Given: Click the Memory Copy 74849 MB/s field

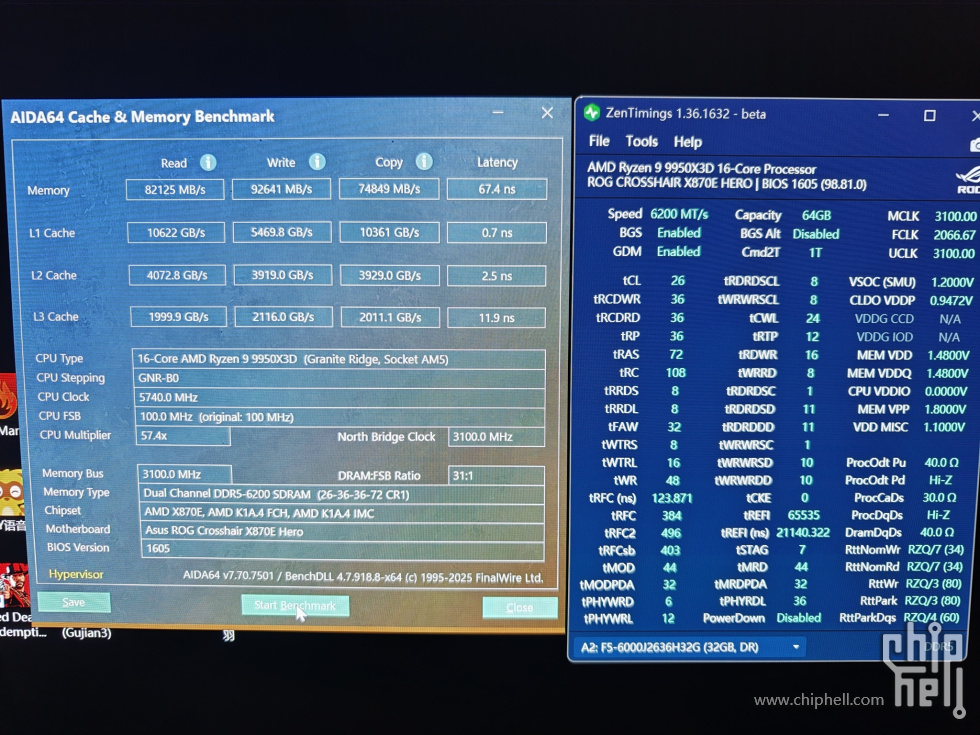Looking at the screenshot, I should [389, 189].
